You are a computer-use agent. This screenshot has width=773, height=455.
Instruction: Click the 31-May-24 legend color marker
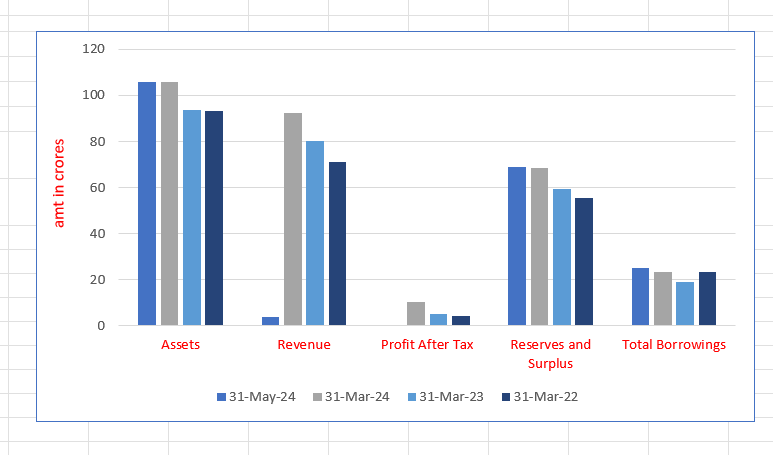click(x=222, y=397)
